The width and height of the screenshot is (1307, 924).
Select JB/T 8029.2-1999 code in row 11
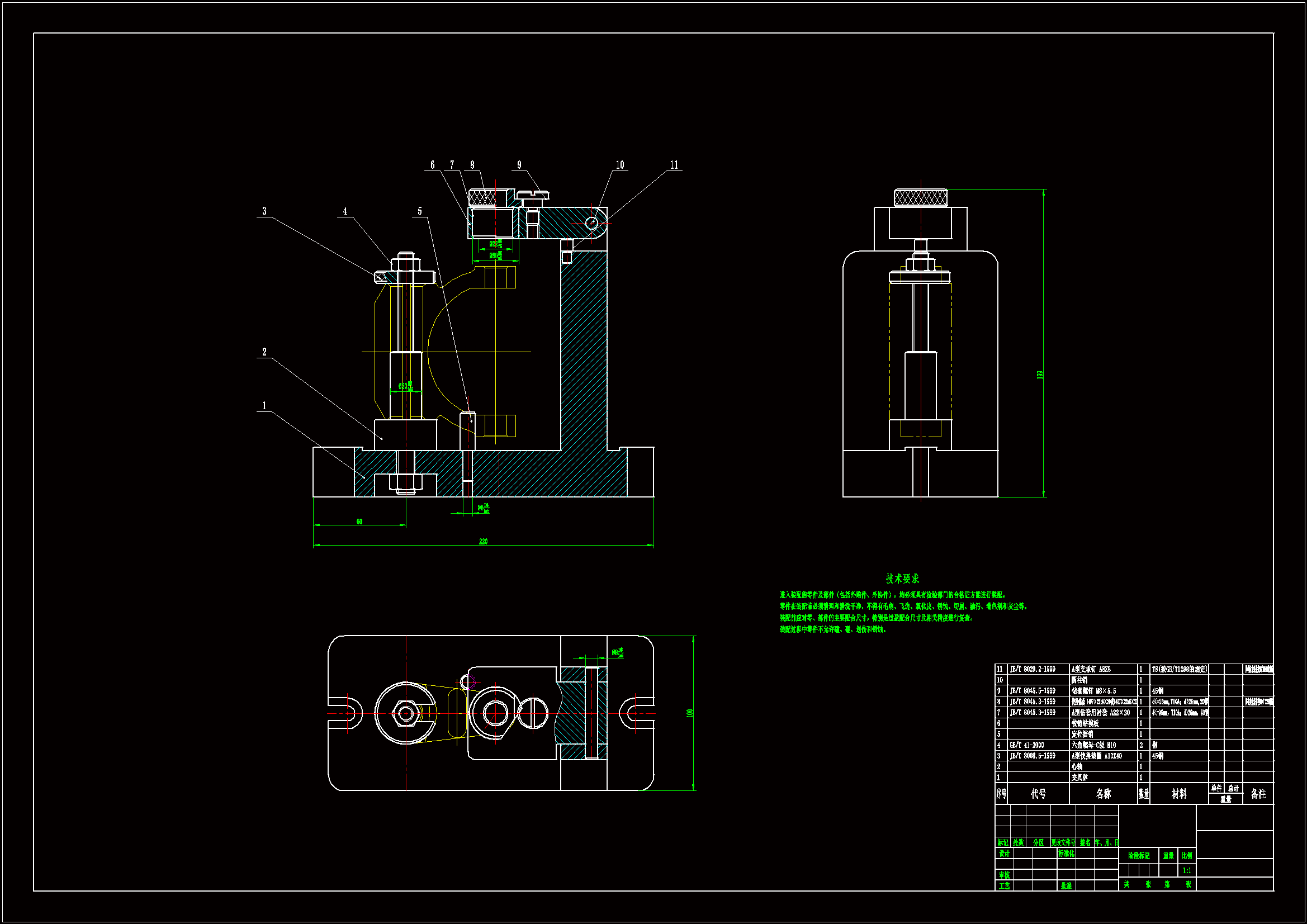(1032, 670)
